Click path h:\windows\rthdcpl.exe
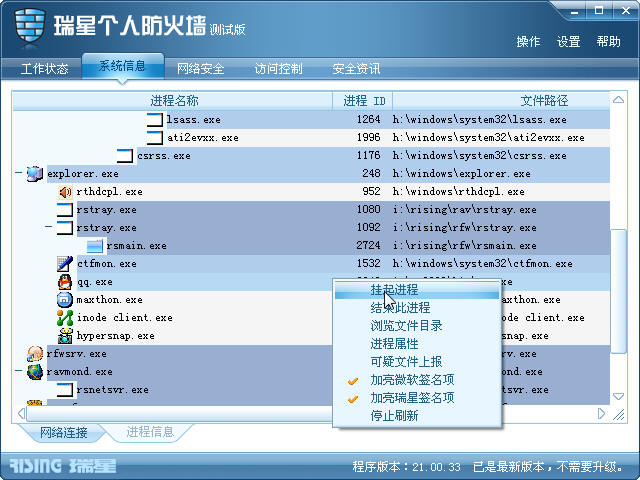The height and width of the screenshot is (480, 640). pos(458,191)
